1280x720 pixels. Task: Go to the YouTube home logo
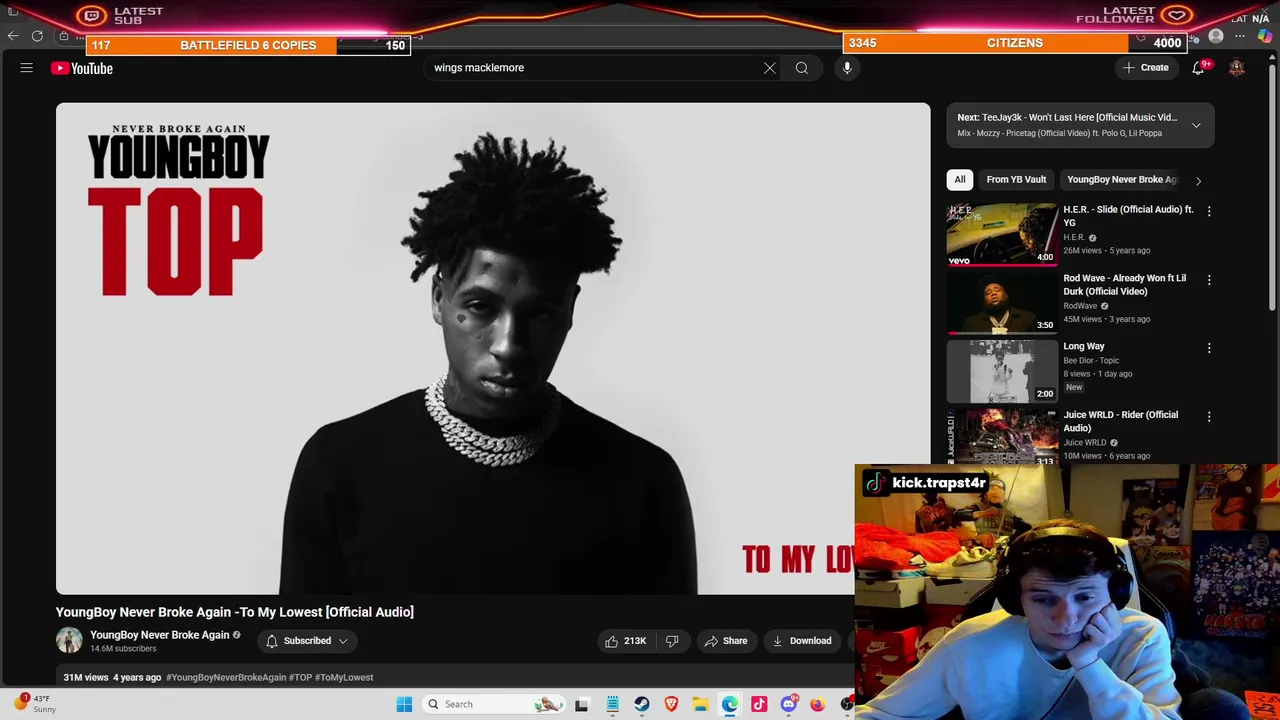click(x=82, y=68)
